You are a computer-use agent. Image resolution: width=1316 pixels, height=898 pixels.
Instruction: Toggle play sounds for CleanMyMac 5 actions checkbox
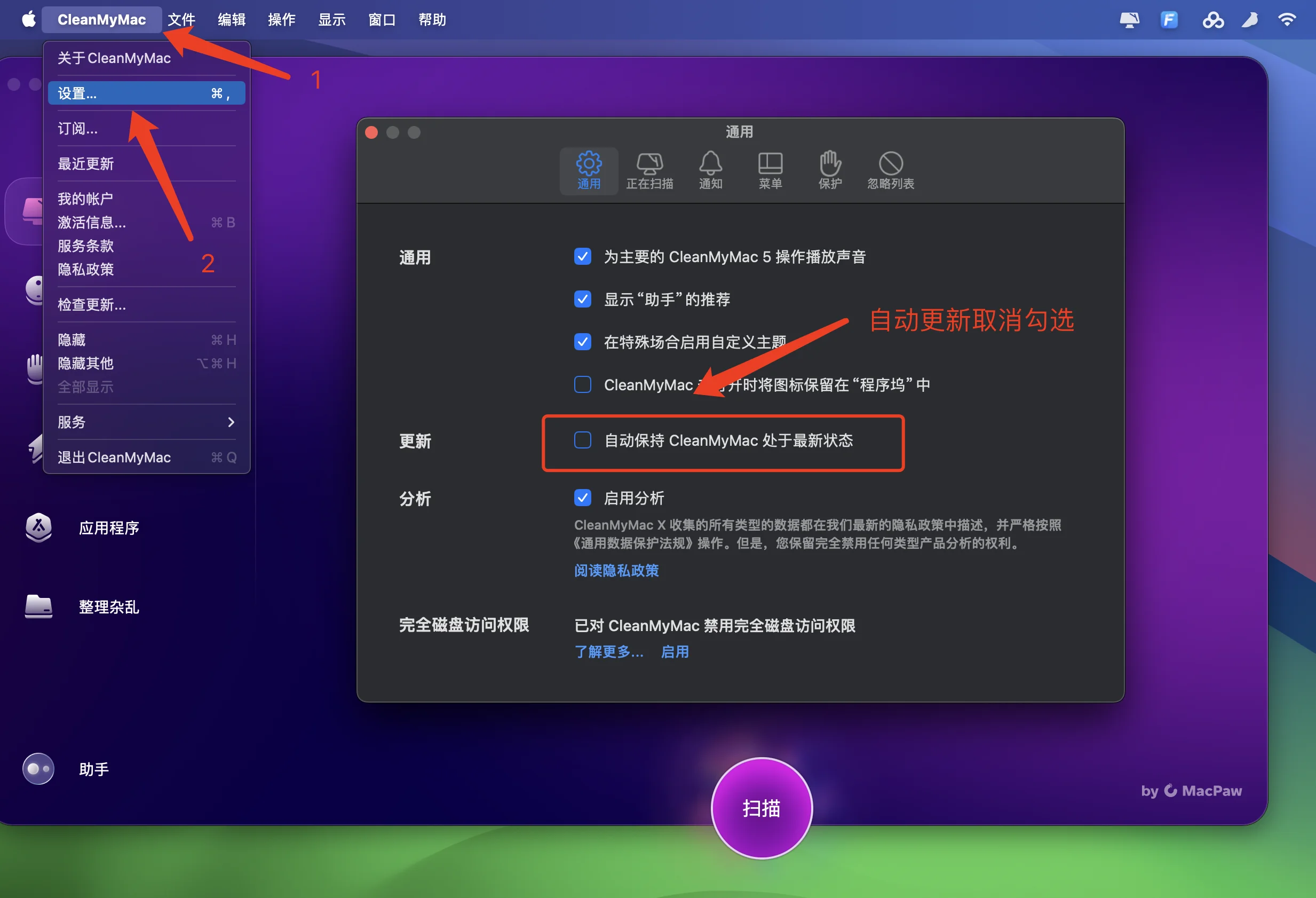tap(583, 257)
